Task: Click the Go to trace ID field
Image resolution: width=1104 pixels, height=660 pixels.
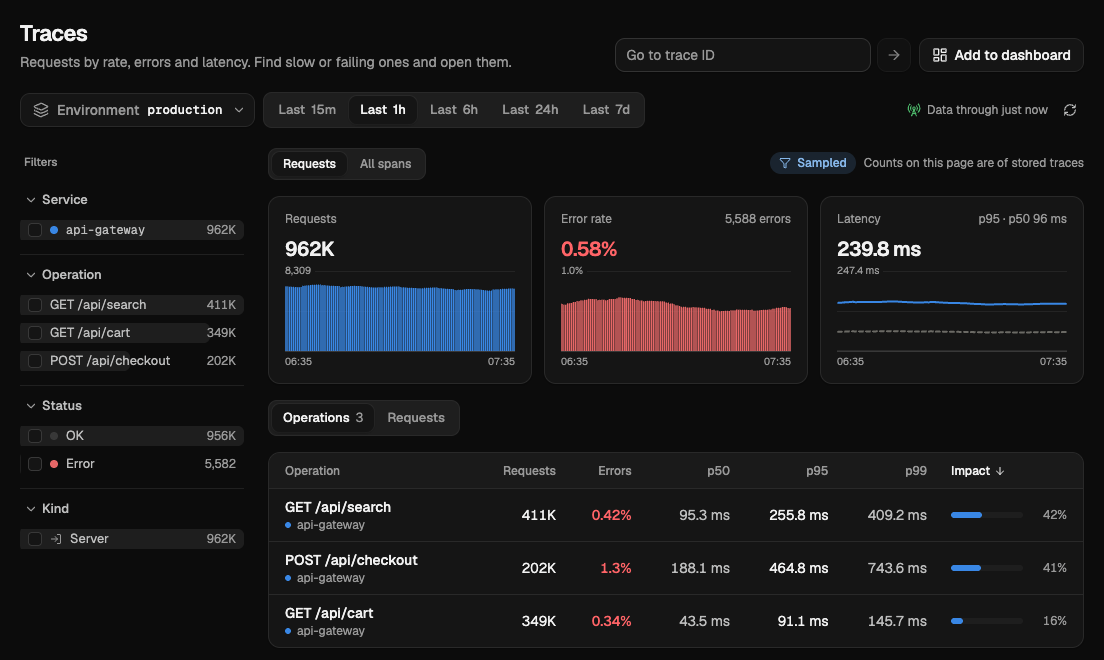Action: [x=743, y=55]
